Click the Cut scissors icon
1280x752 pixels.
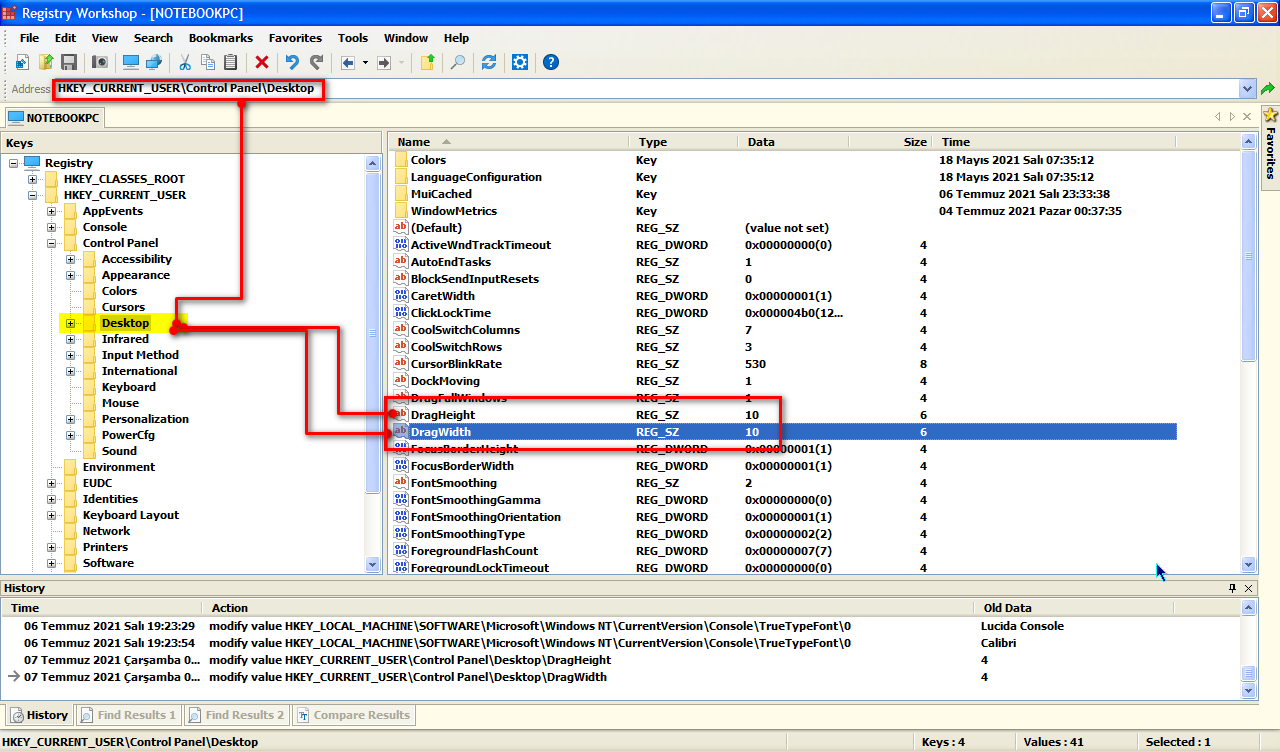click(x=185, y=62)
